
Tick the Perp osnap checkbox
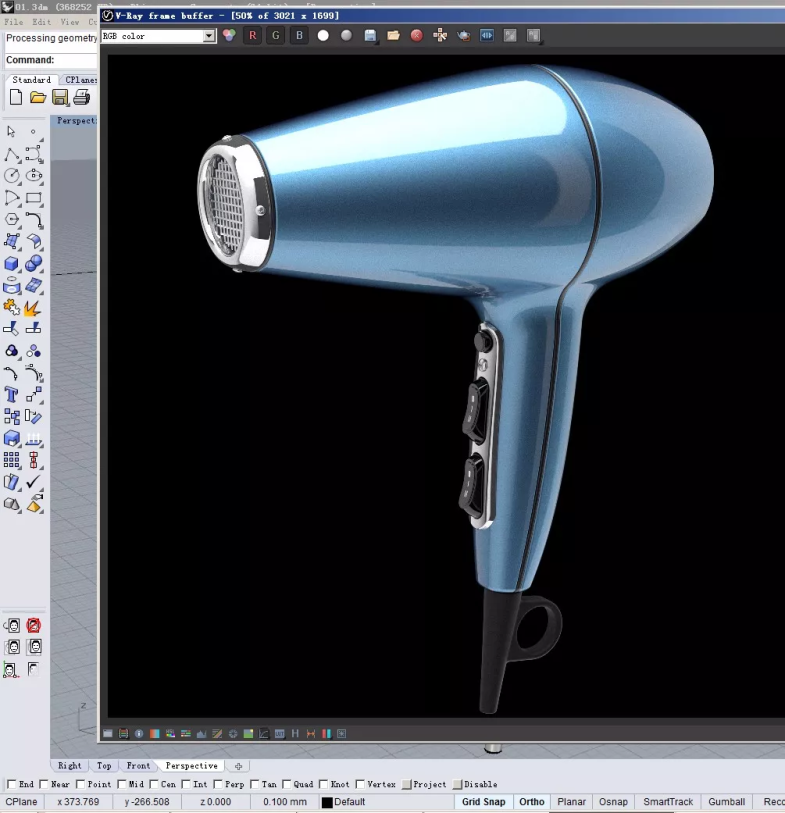(219, 785)
